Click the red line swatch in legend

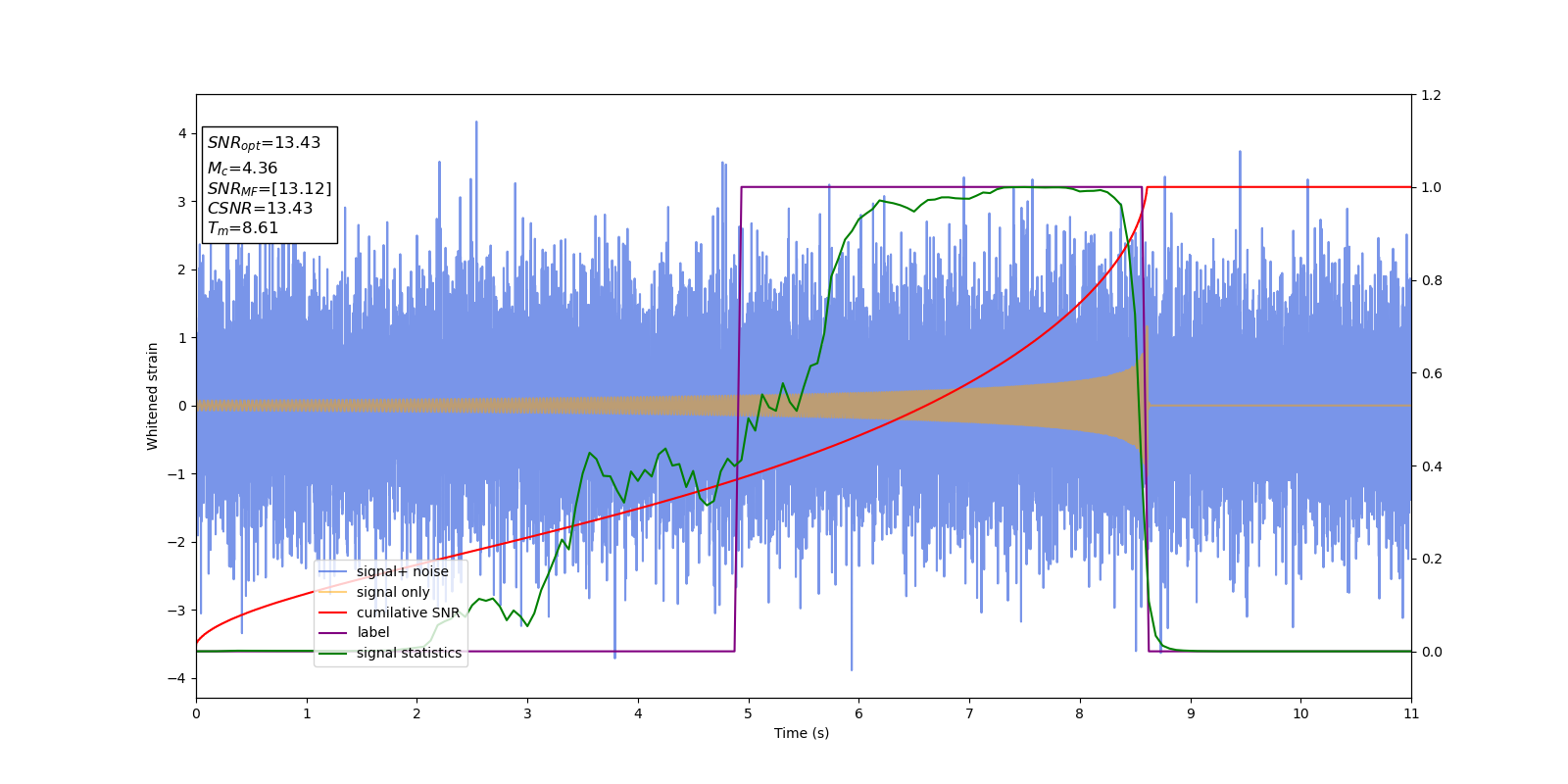tap(333, 612)
